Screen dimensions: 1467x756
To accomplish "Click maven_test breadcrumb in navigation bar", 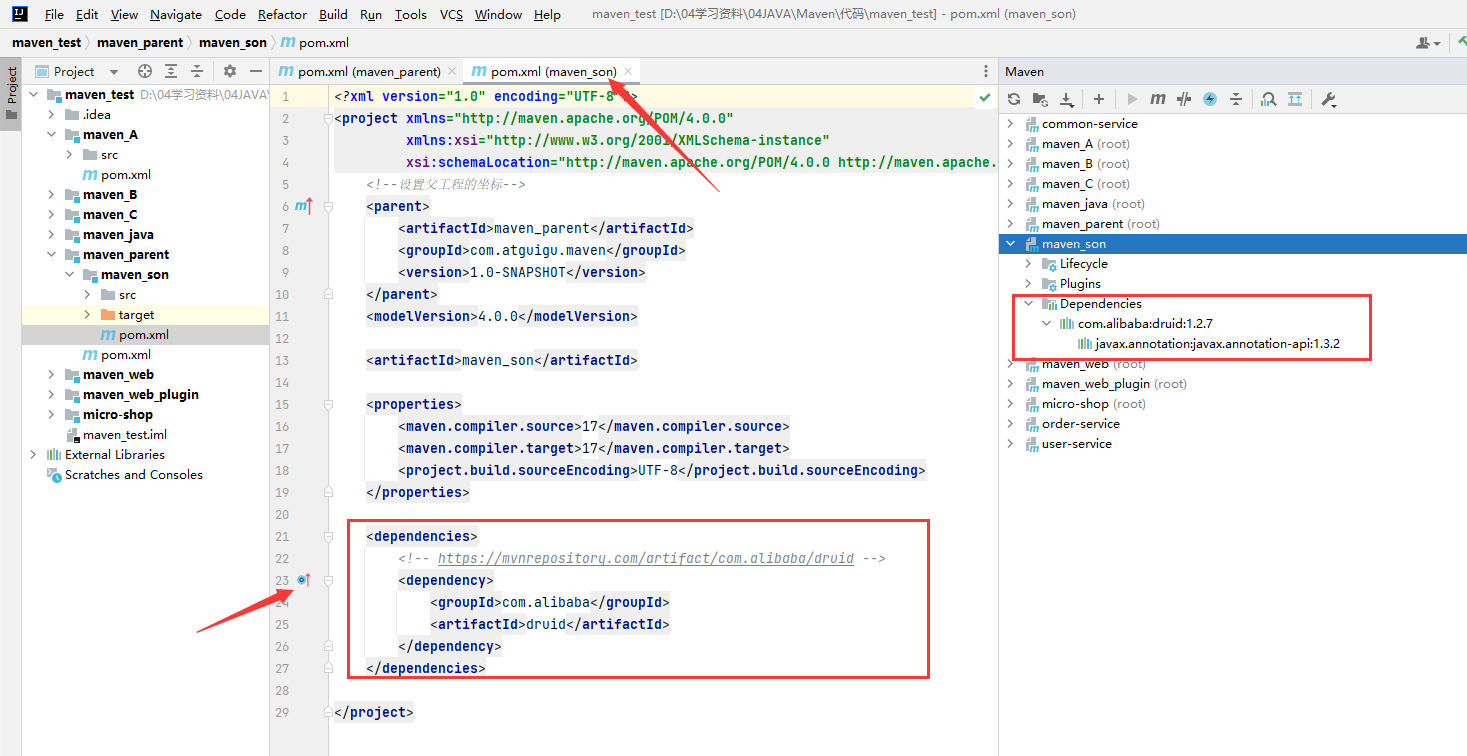I will [x=47, y=43].
